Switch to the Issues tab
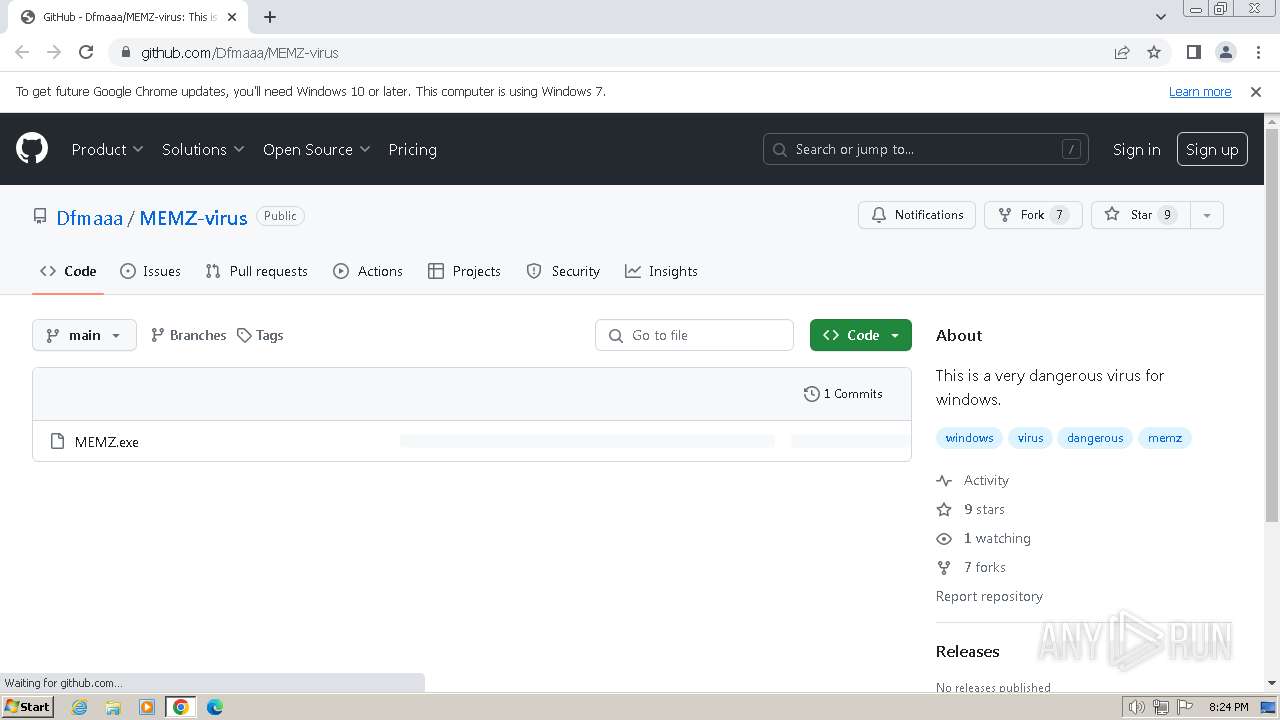 click(x=150, y=271)
